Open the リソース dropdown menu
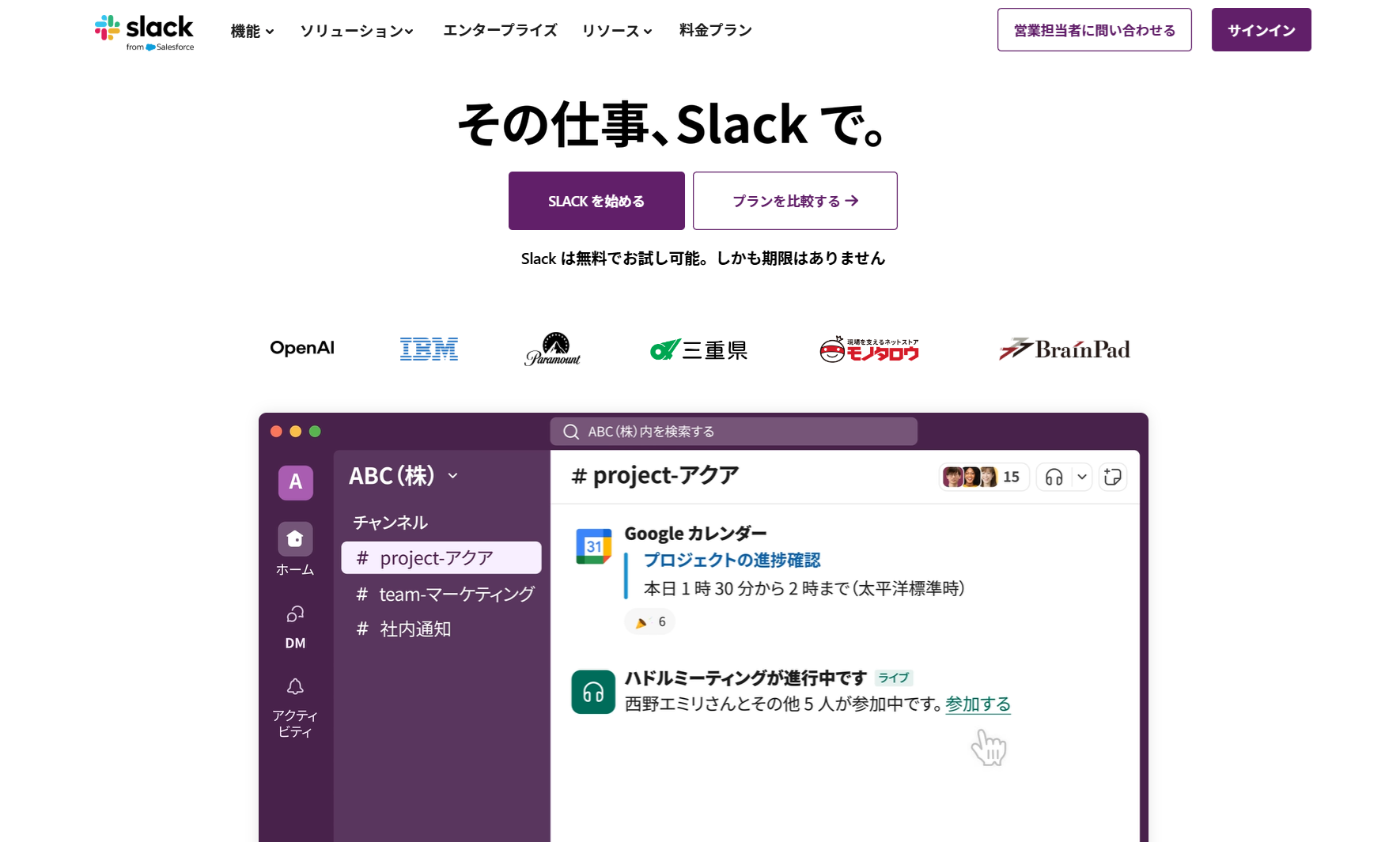The height and width of the screenshot is (842, 1400). pyautogui.click(x=617, y=31)
